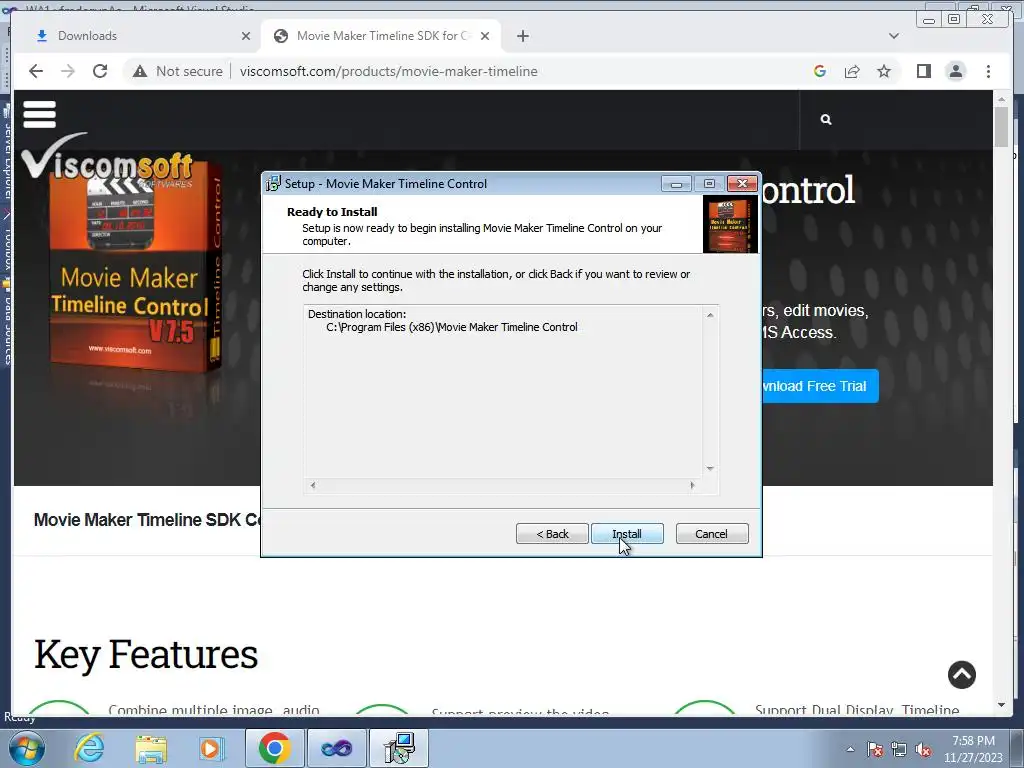Click the setup dialog title bar icon
Viewport: 1024px width, 768px height.
(x=273, y=184)
